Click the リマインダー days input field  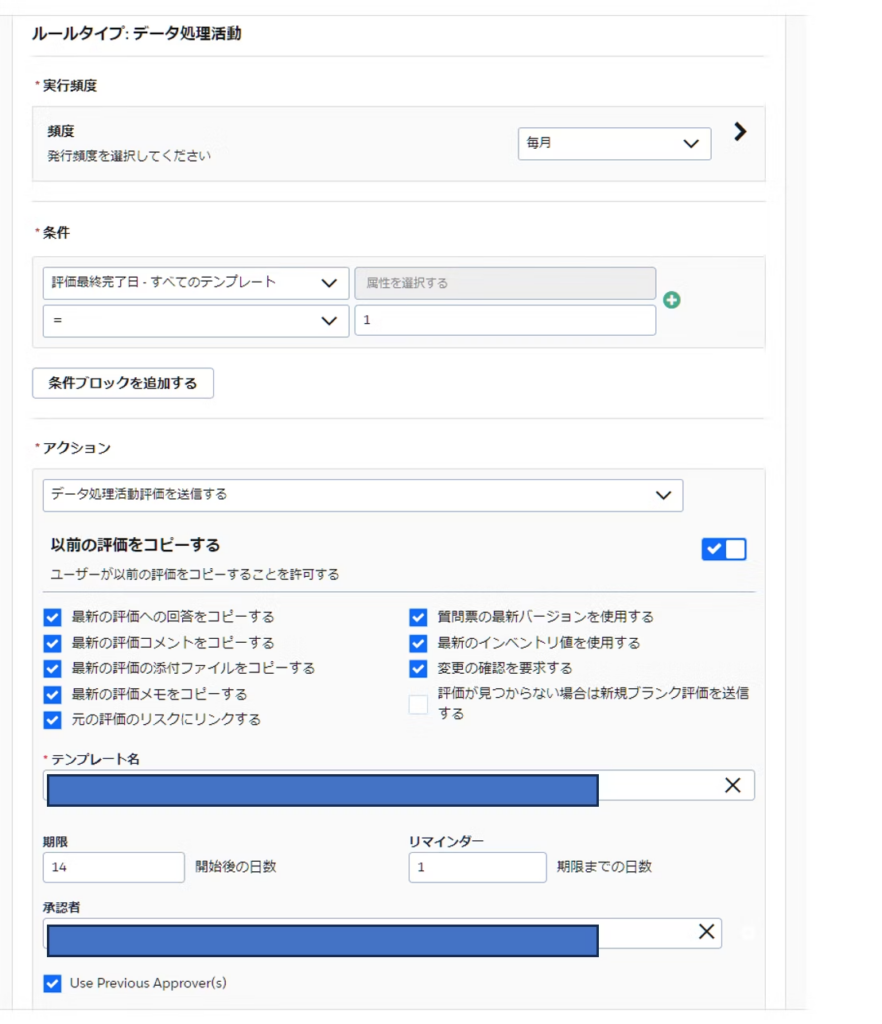pyautogui.click(x=477, y=867)
